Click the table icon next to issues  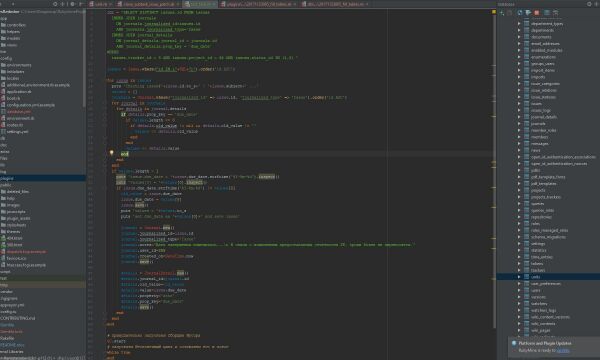point(527,104)
